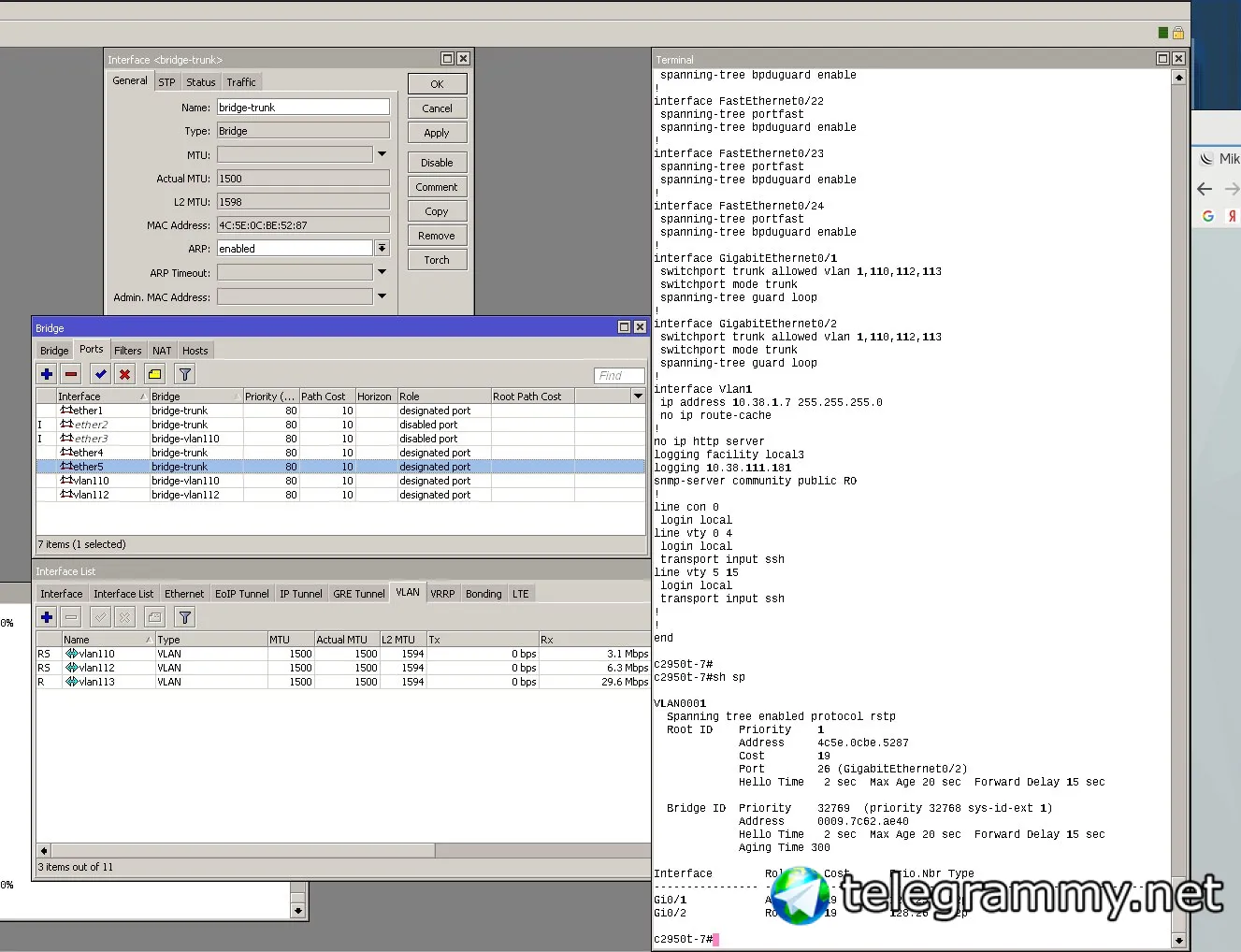Open the Hosts tab in Bridge window
The image size is (1241, 952).
coord(195,351)
